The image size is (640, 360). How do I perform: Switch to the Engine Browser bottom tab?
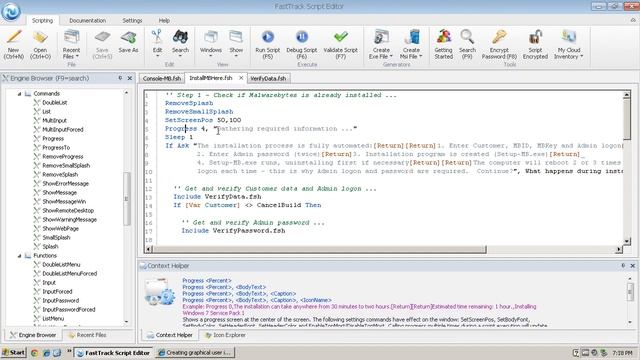tap(33, 335)
